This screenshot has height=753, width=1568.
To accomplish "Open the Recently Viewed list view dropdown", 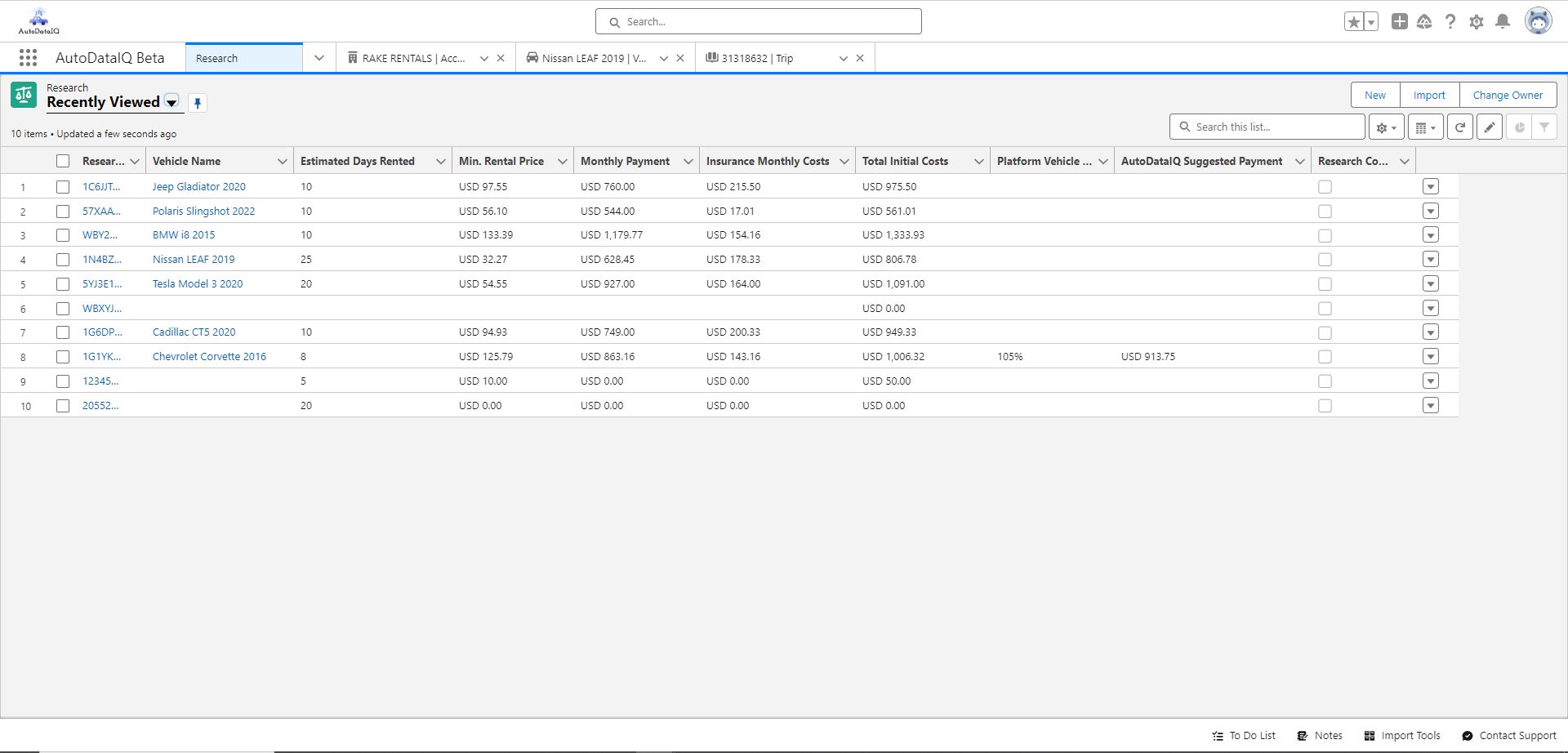I will 171,102.
